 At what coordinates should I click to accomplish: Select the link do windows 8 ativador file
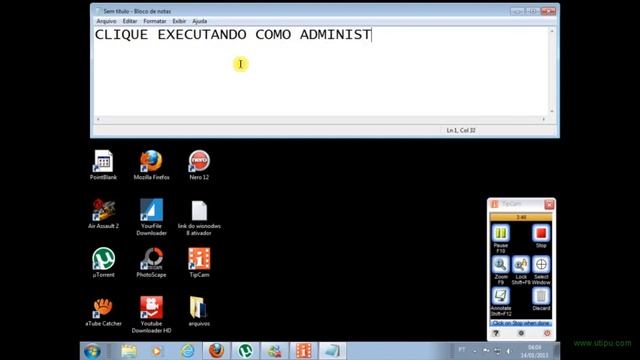tap(199, 218)
